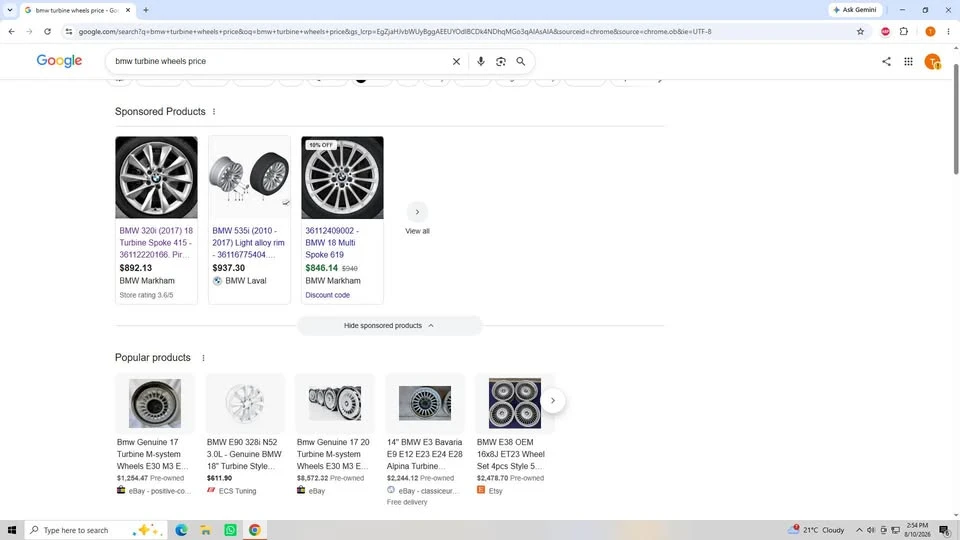
Task: Click in the Google search input field
Action: 279,61
